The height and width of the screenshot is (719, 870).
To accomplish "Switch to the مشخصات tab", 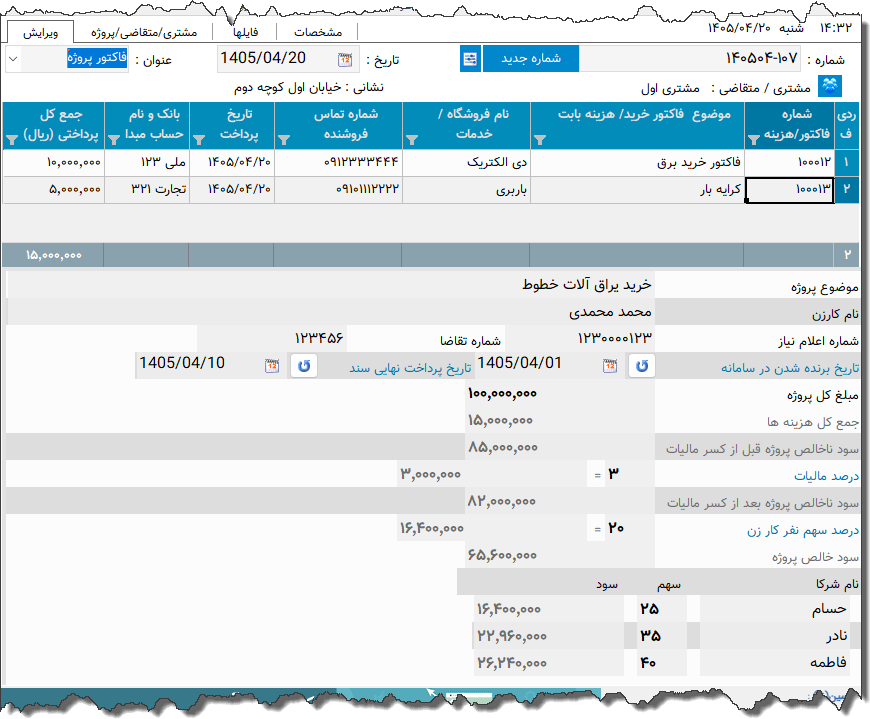I will click(x=318, y=33).
